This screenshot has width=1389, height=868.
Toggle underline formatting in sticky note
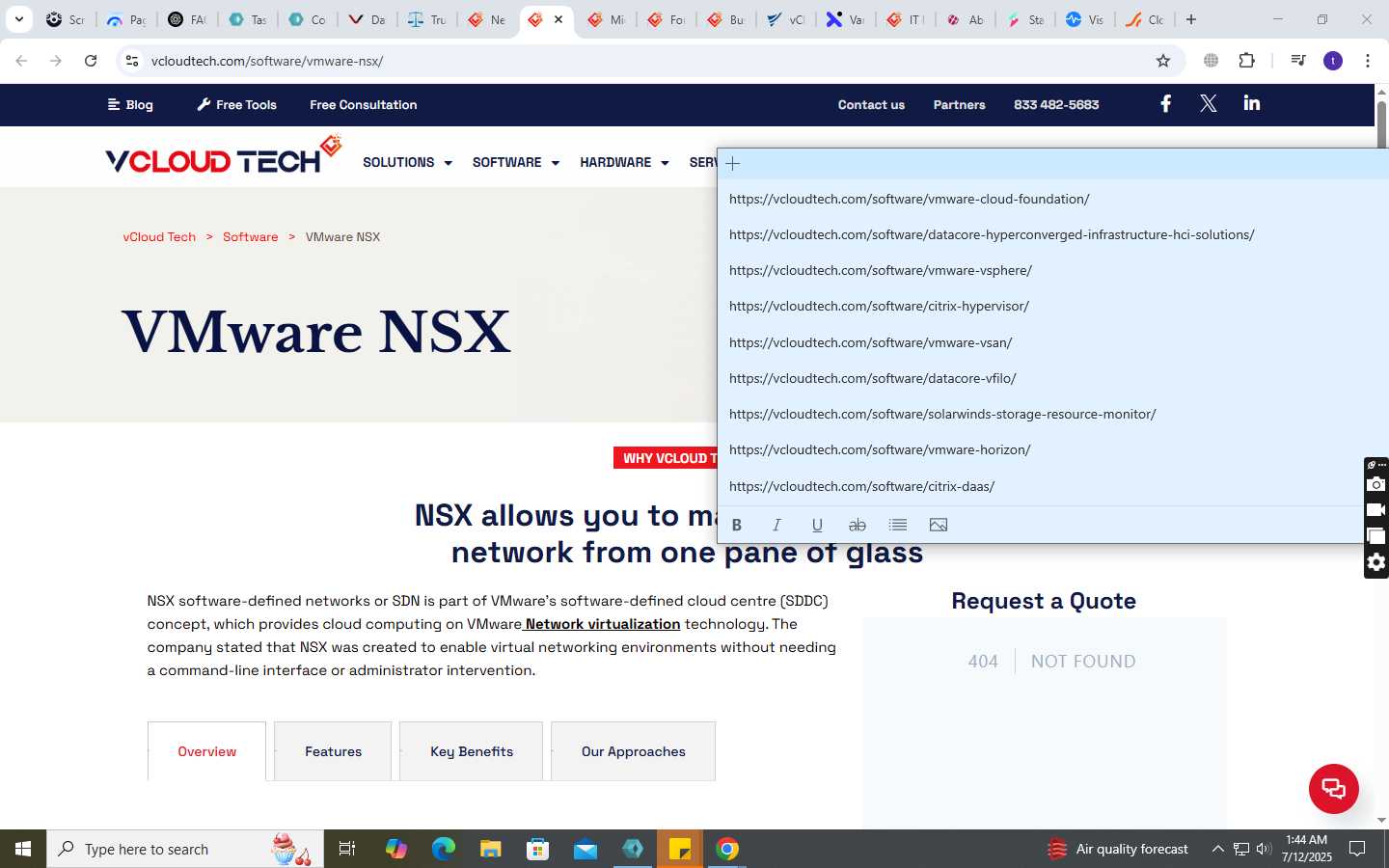[x=817, y=525]
